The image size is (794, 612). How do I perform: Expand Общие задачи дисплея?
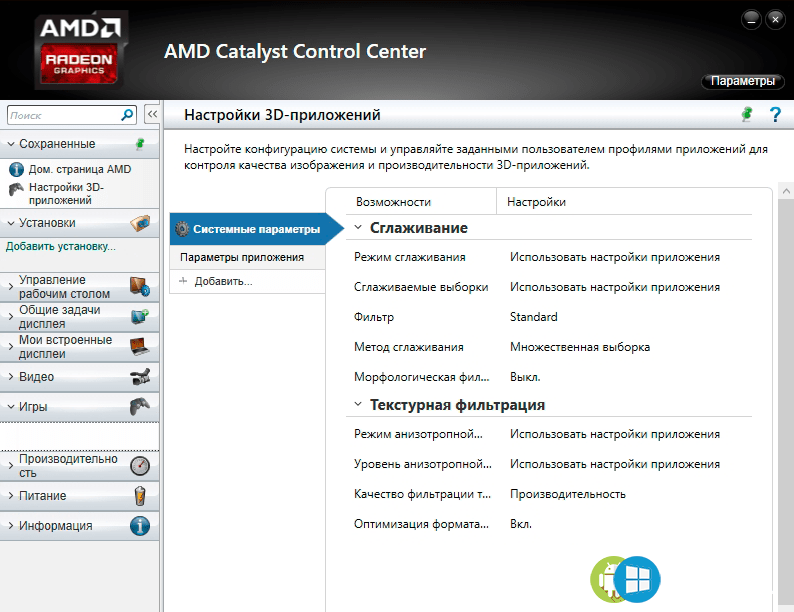coord(11,316)
